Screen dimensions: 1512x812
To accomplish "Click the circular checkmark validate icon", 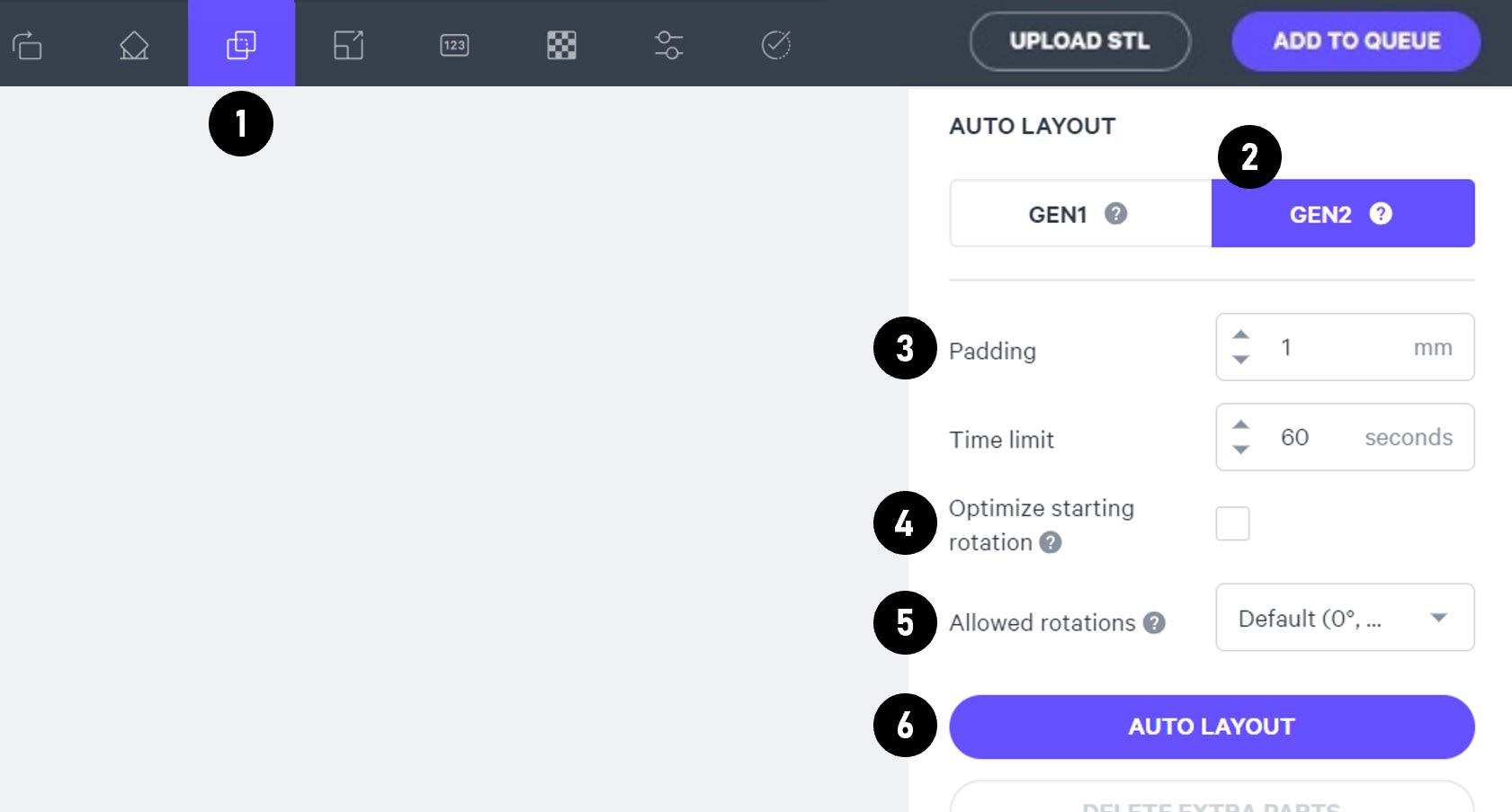I will 776,44.
